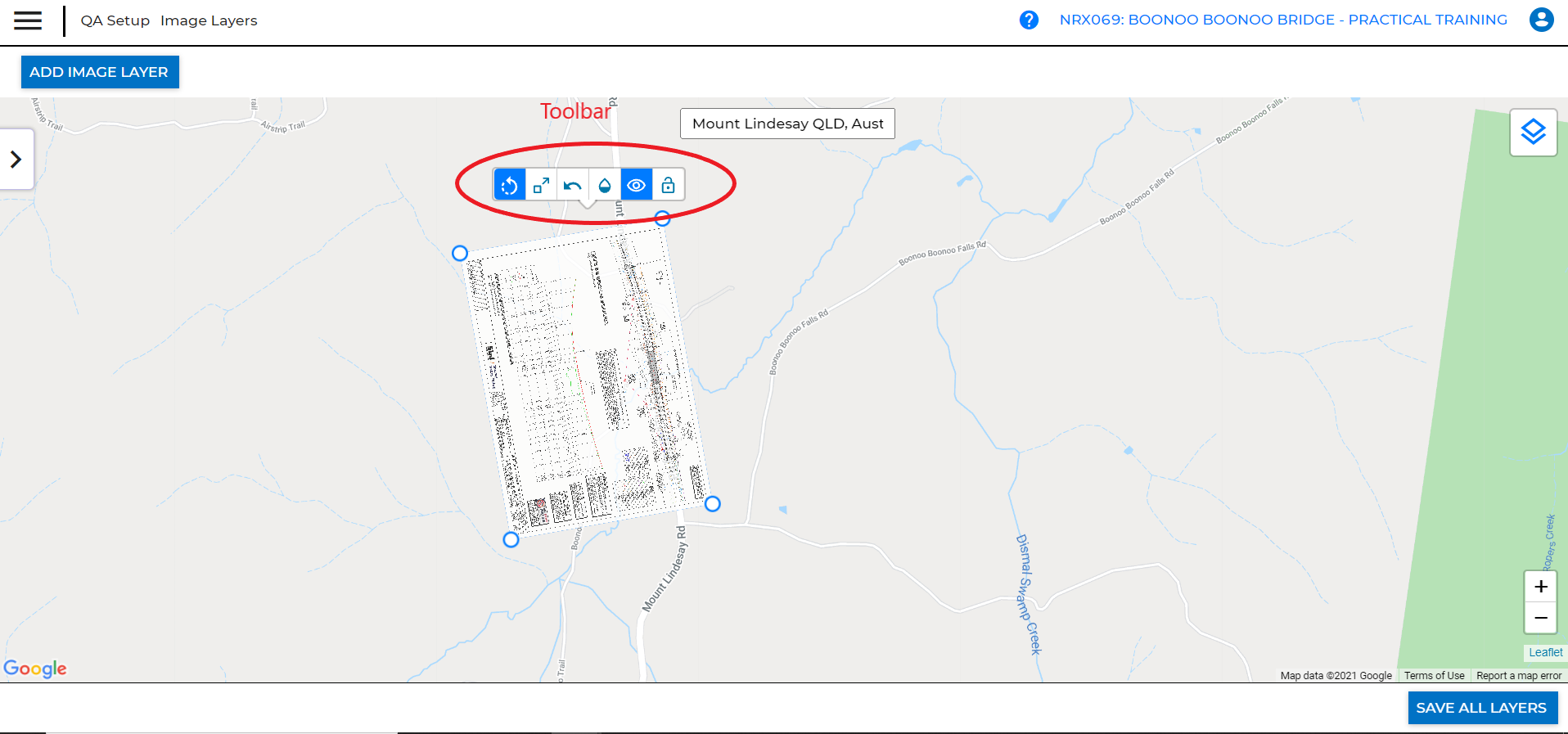Click the overlaid drawing image on the map
1568x734 pixels.
click(x=585, y=381)
